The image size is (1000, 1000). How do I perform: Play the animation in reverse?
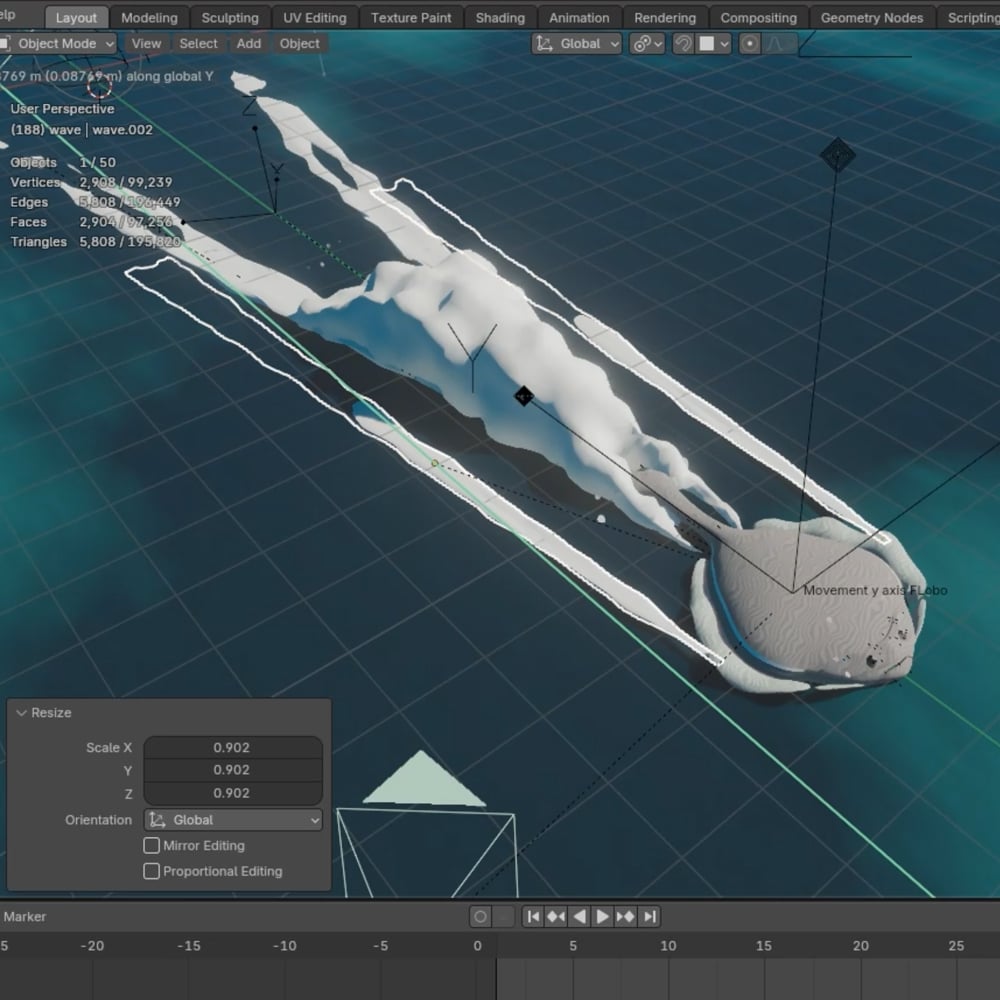pyautogui.click(x=579, y=917)
